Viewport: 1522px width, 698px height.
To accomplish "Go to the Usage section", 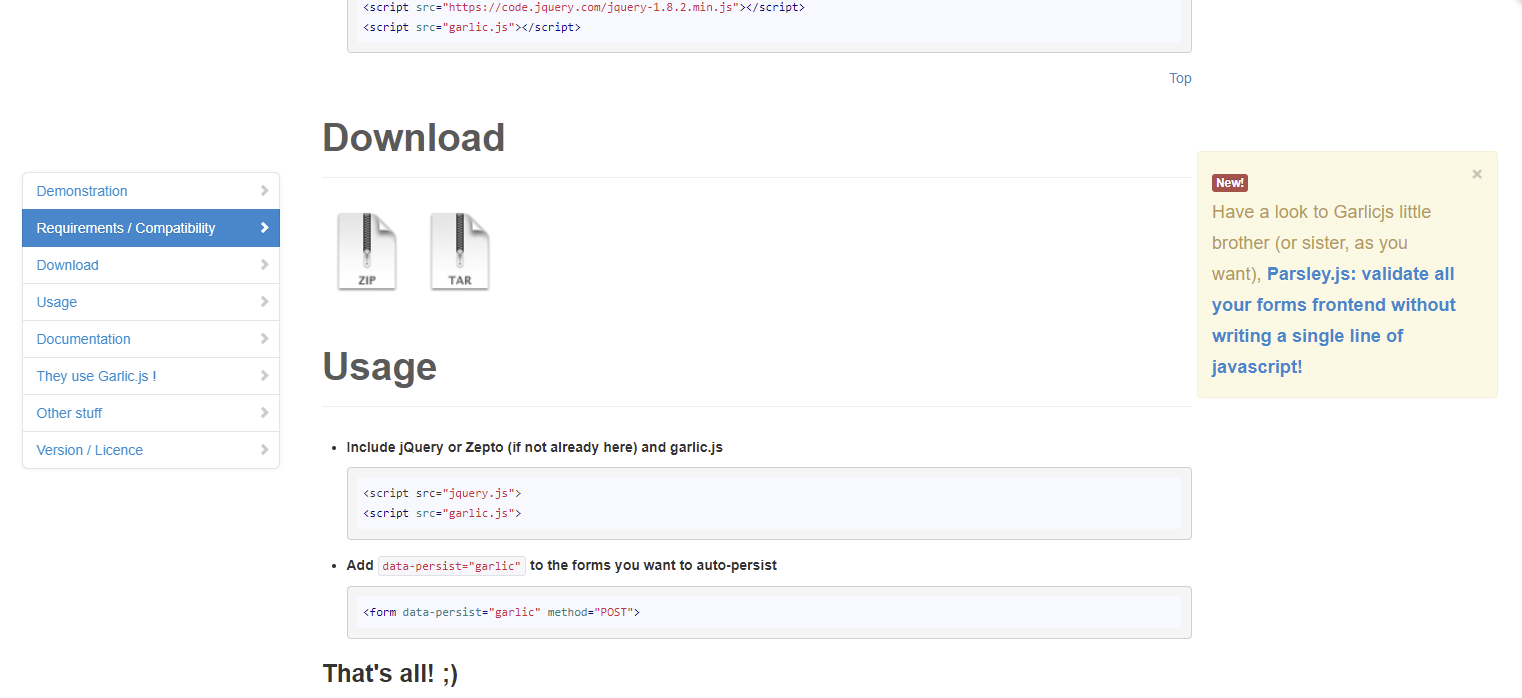I will tap(56, 302).
